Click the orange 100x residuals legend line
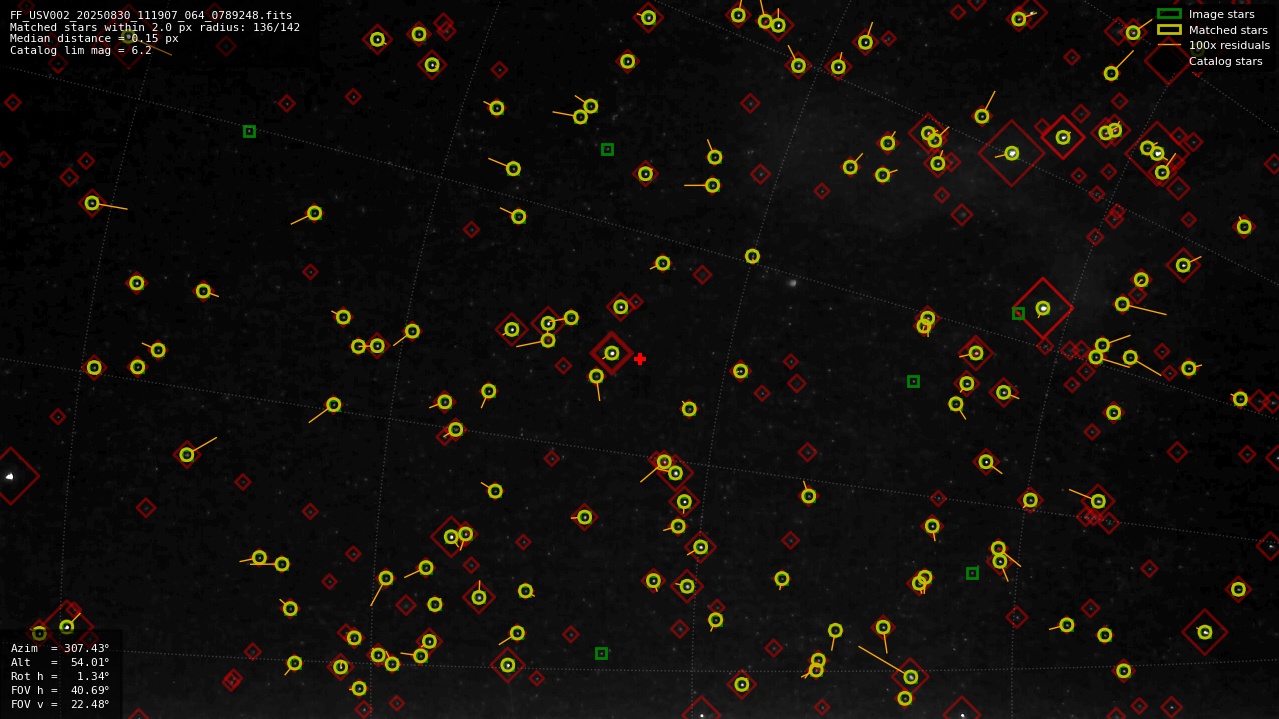The image size is (1279, 719). point(1169,45)
